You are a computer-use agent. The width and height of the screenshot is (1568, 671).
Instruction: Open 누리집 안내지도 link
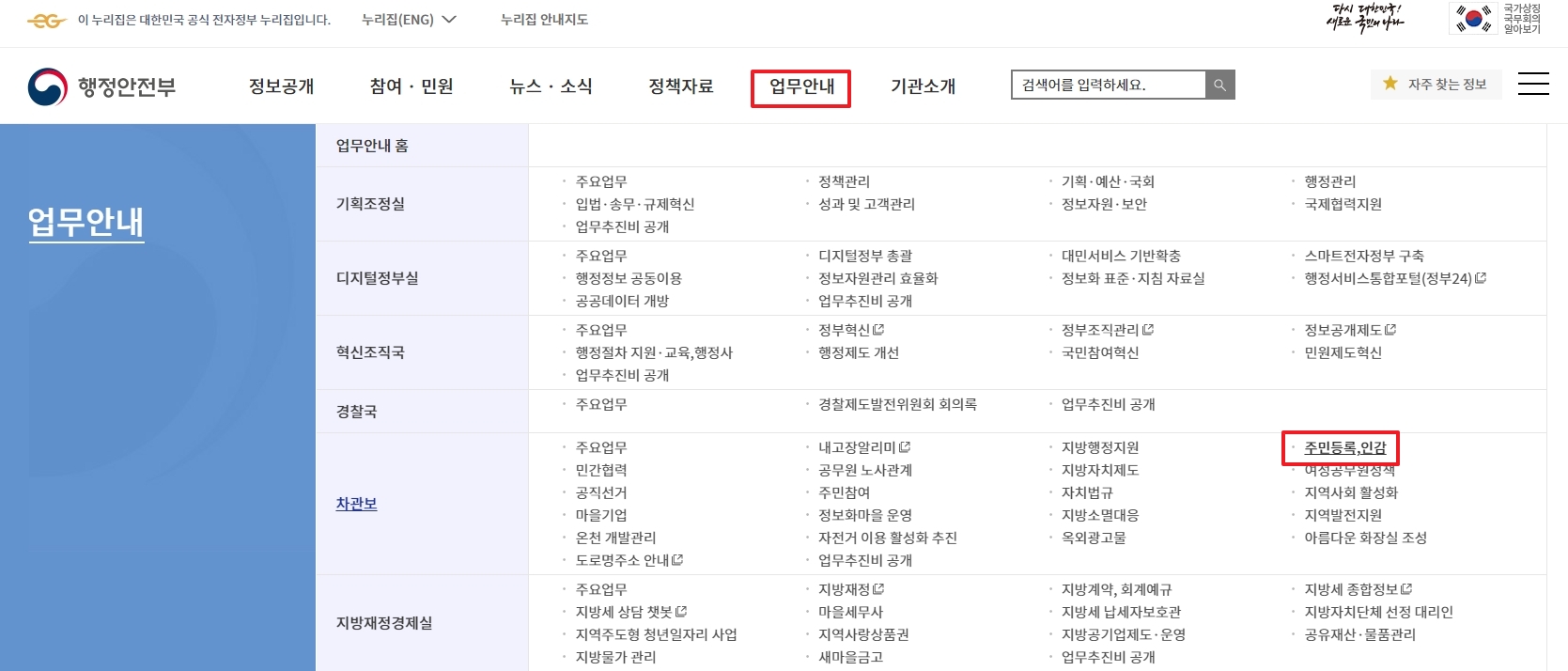point(544,20)
